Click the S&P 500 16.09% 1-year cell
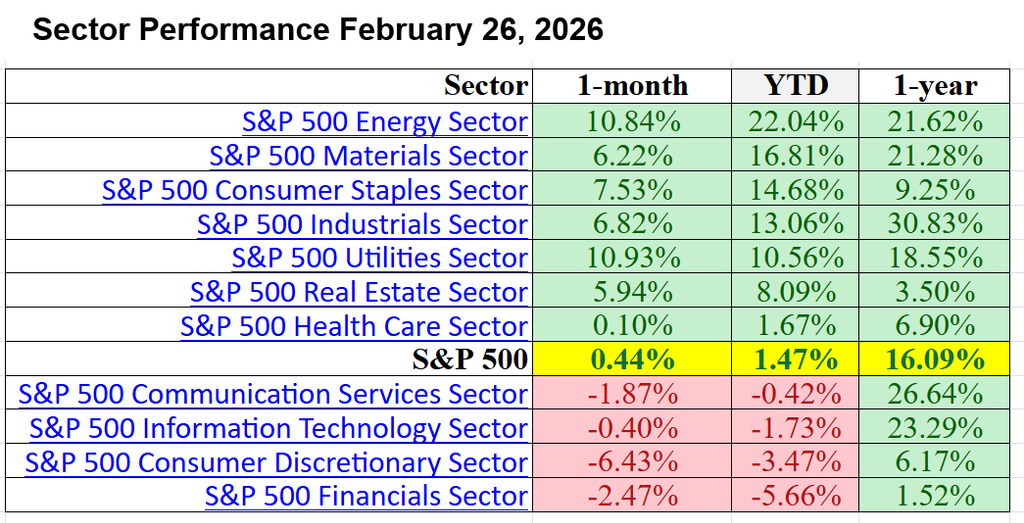The width and height of the screenshot is (1024, 523). 935,360
